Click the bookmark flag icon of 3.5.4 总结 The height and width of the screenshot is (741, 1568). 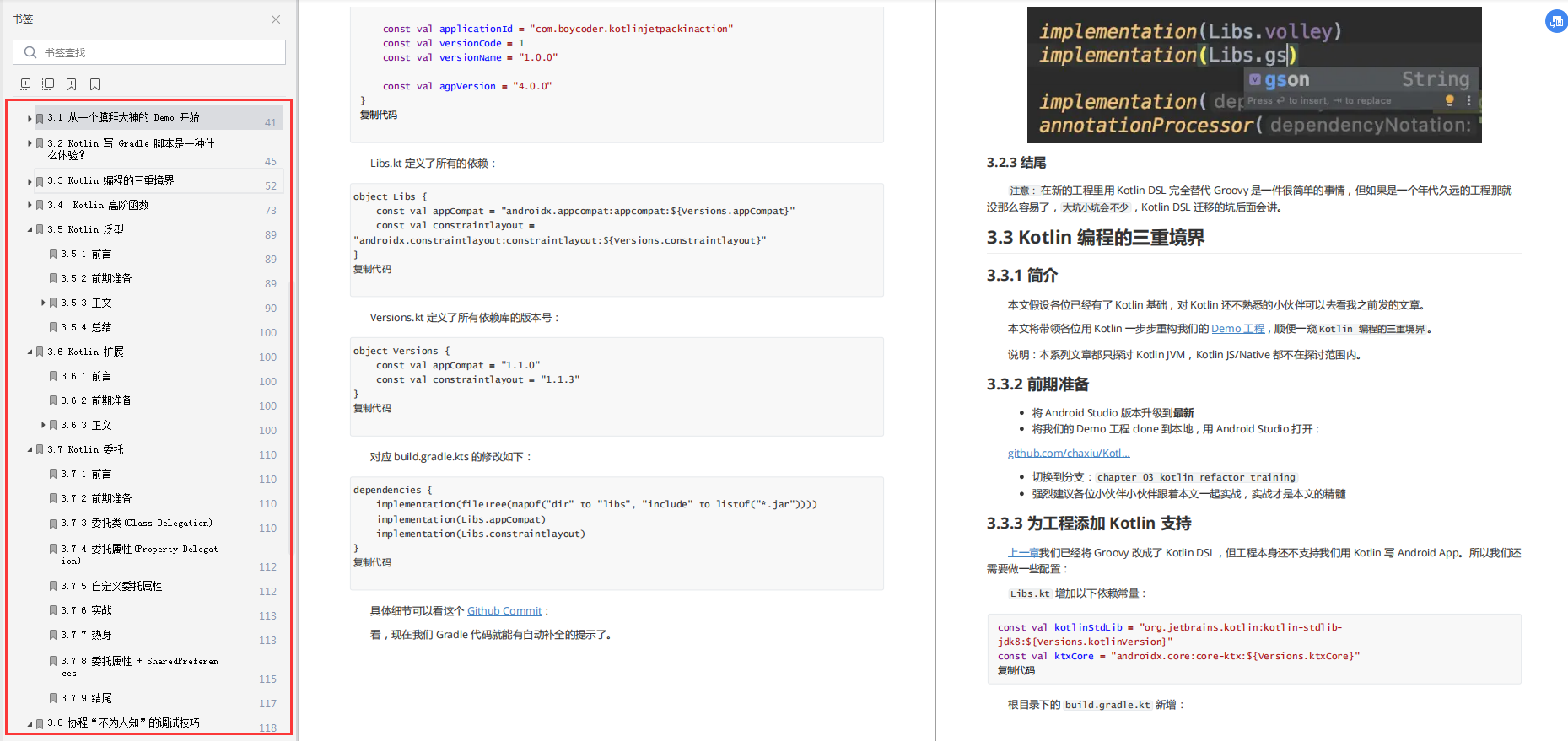pyautogui.click(x=53, y=327)
